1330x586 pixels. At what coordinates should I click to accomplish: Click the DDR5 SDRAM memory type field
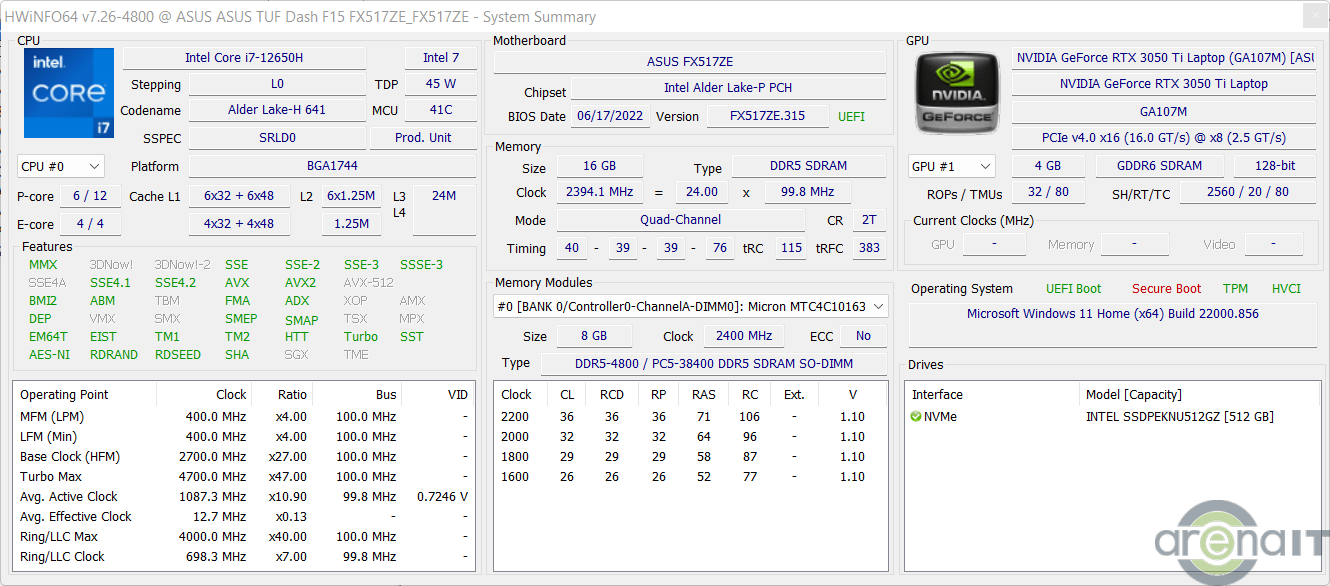pyautogui.click(x=809, y=166)
